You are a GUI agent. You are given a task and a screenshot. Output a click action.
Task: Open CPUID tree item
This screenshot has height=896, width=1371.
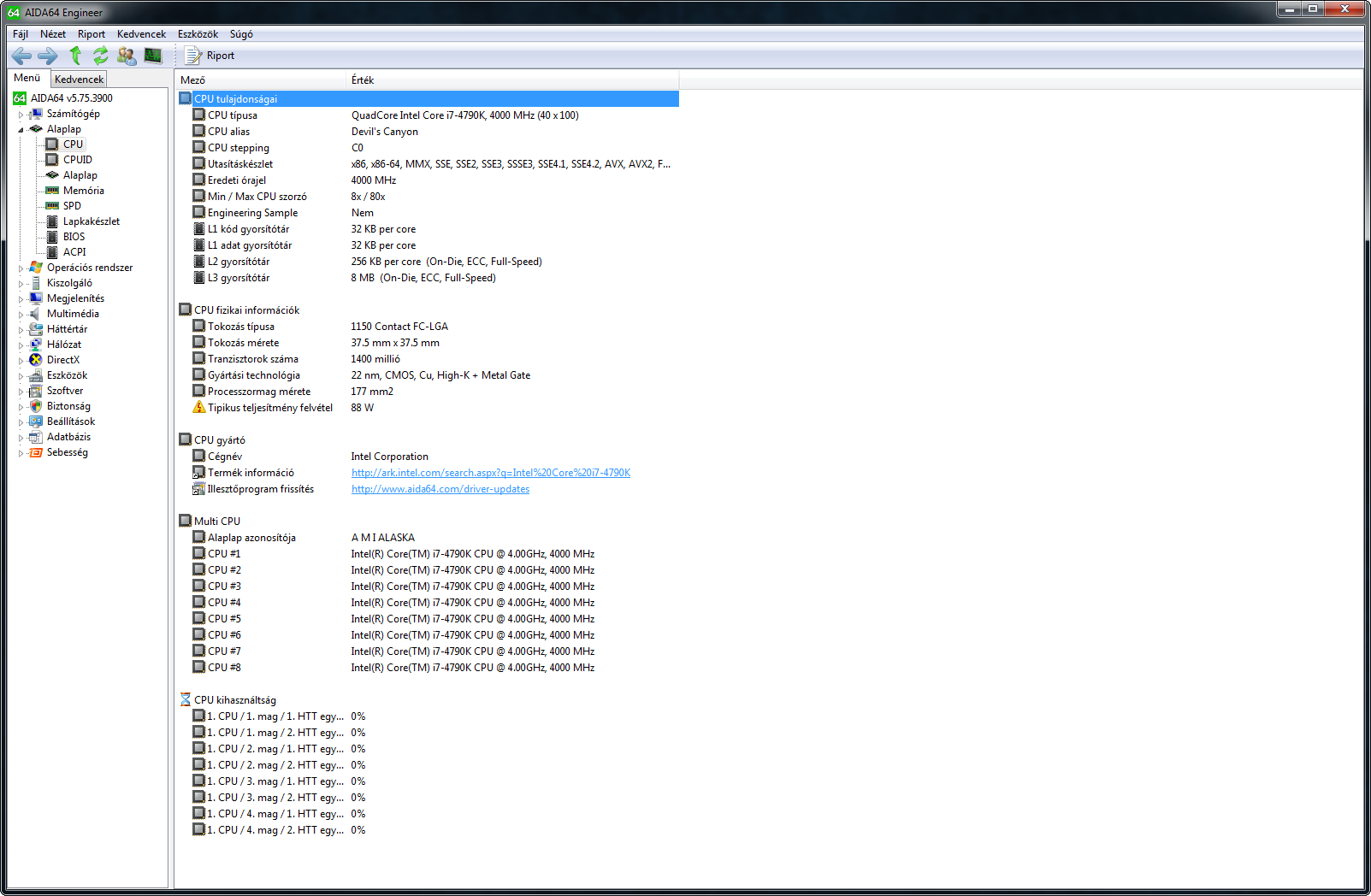(x=78, y=160)
